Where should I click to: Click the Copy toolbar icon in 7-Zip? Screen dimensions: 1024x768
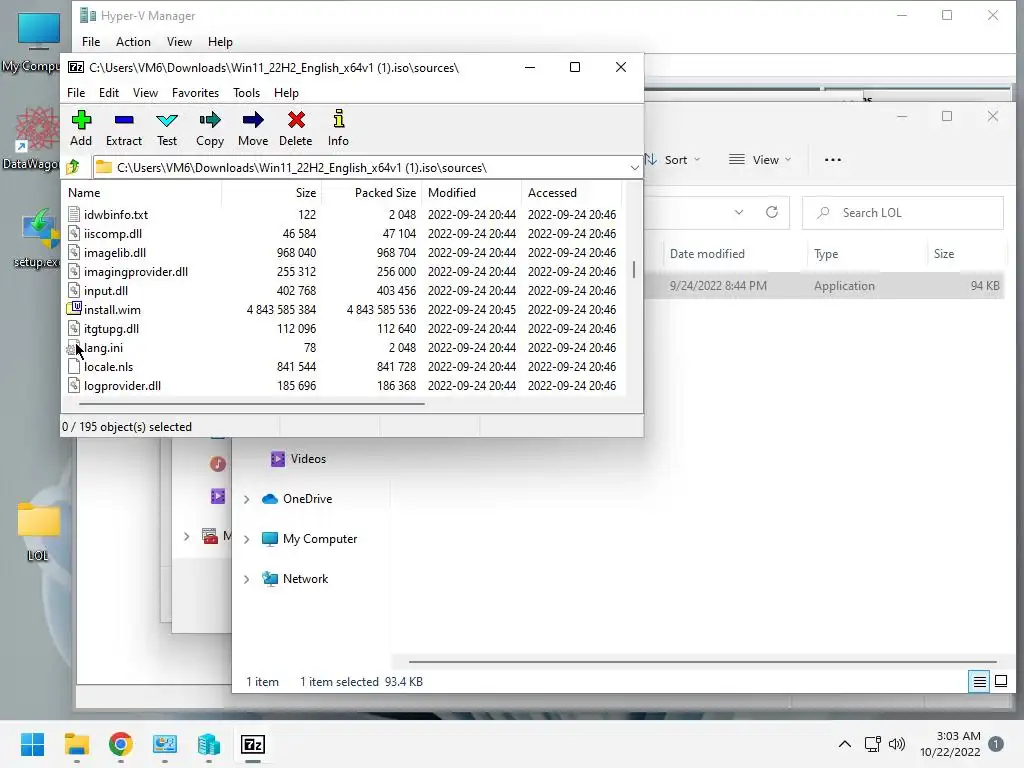210,128
